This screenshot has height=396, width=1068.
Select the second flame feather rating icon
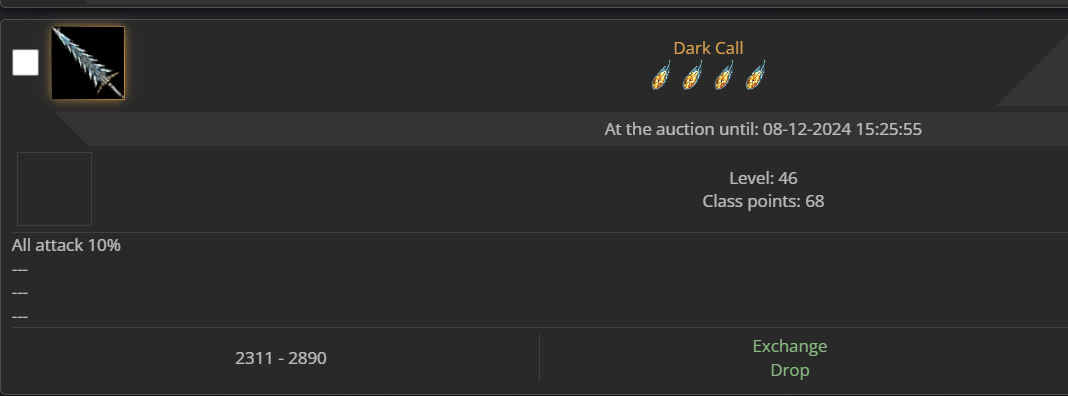[x=692, y=76]
